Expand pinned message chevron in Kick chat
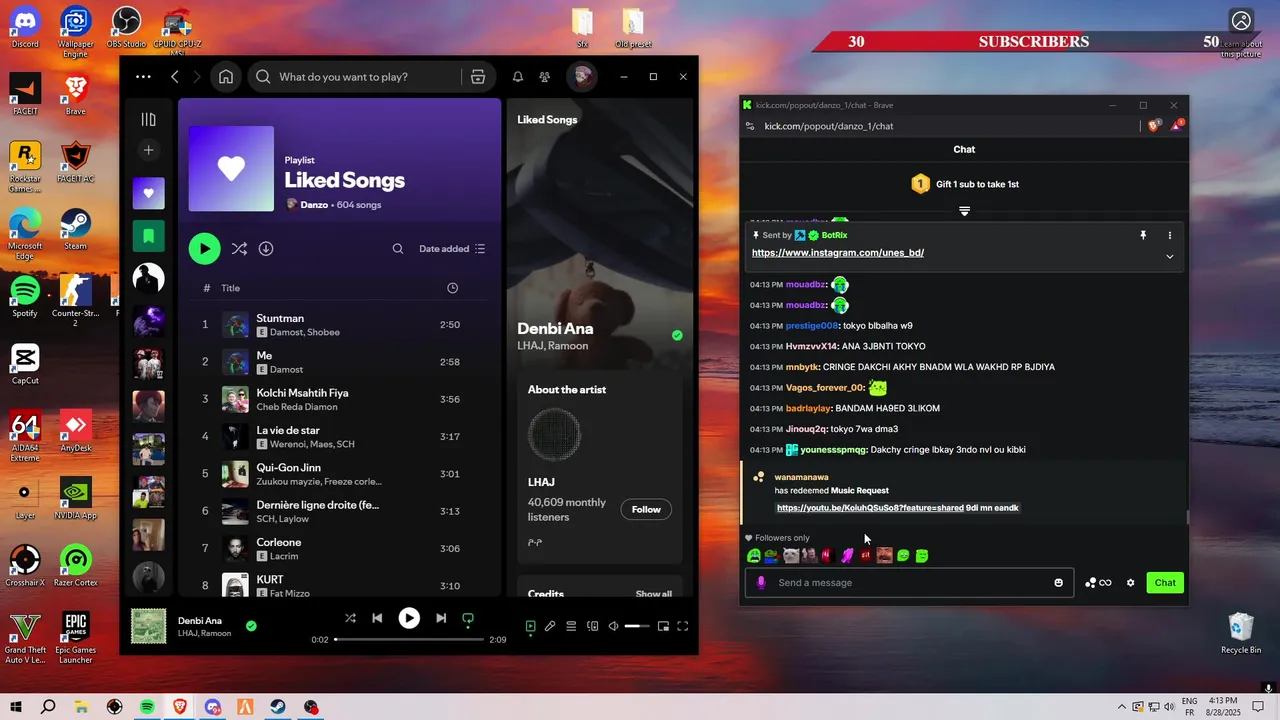This screenshot has height=720, width=1280. click(x=1169, y=256)
